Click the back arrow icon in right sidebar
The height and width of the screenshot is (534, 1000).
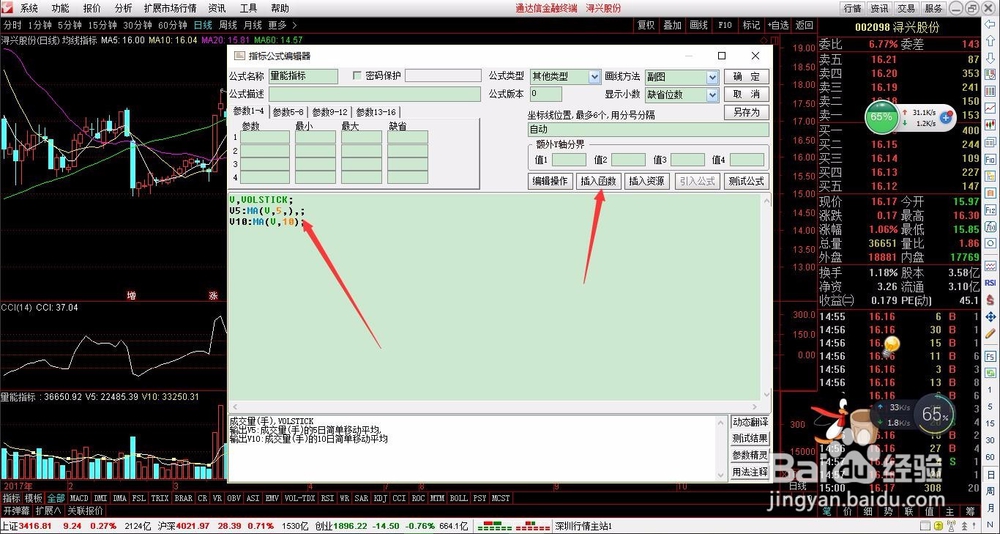990,24
